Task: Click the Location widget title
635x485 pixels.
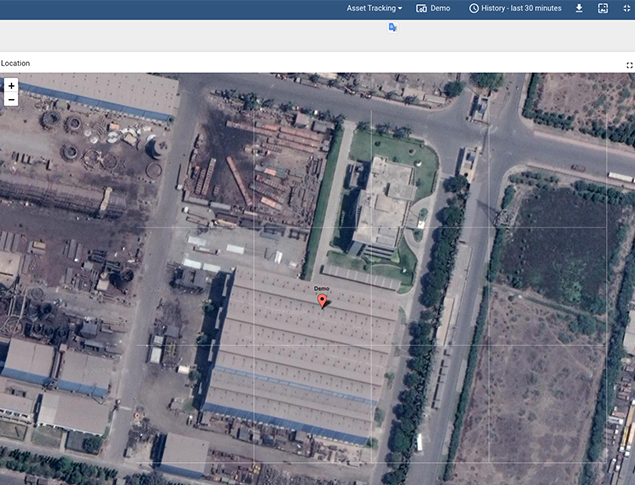Action: (16, 63)
